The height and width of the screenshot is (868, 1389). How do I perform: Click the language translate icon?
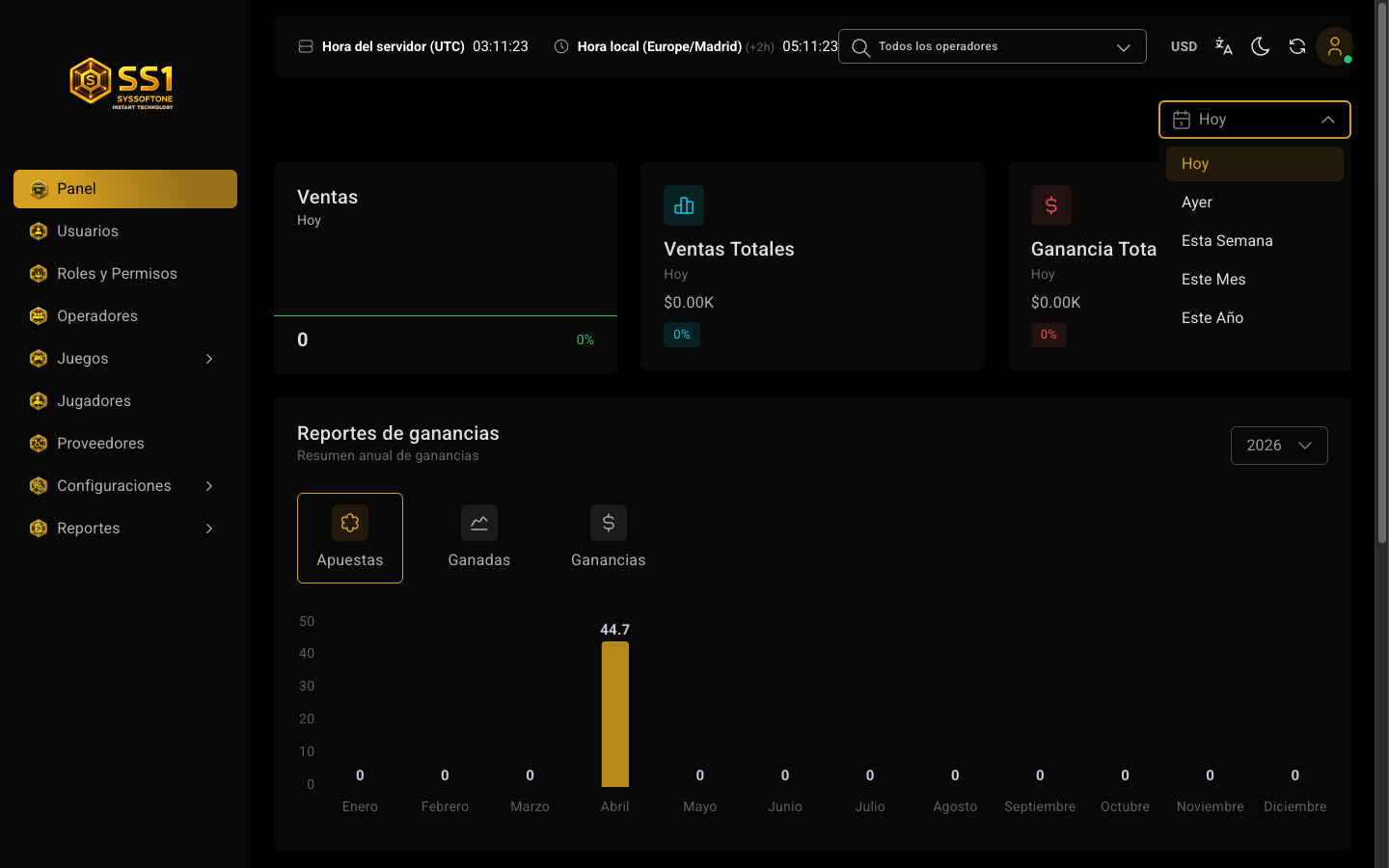(1223, 46)
